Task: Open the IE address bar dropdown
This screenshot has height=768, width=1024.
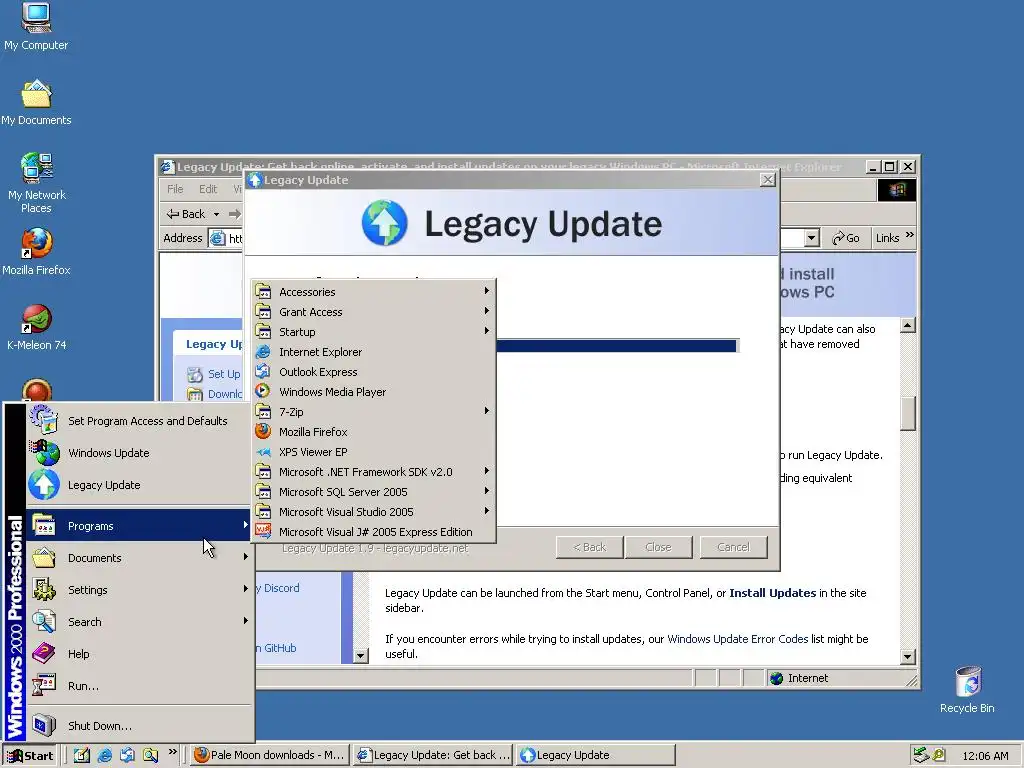Action: coord(812,238)
